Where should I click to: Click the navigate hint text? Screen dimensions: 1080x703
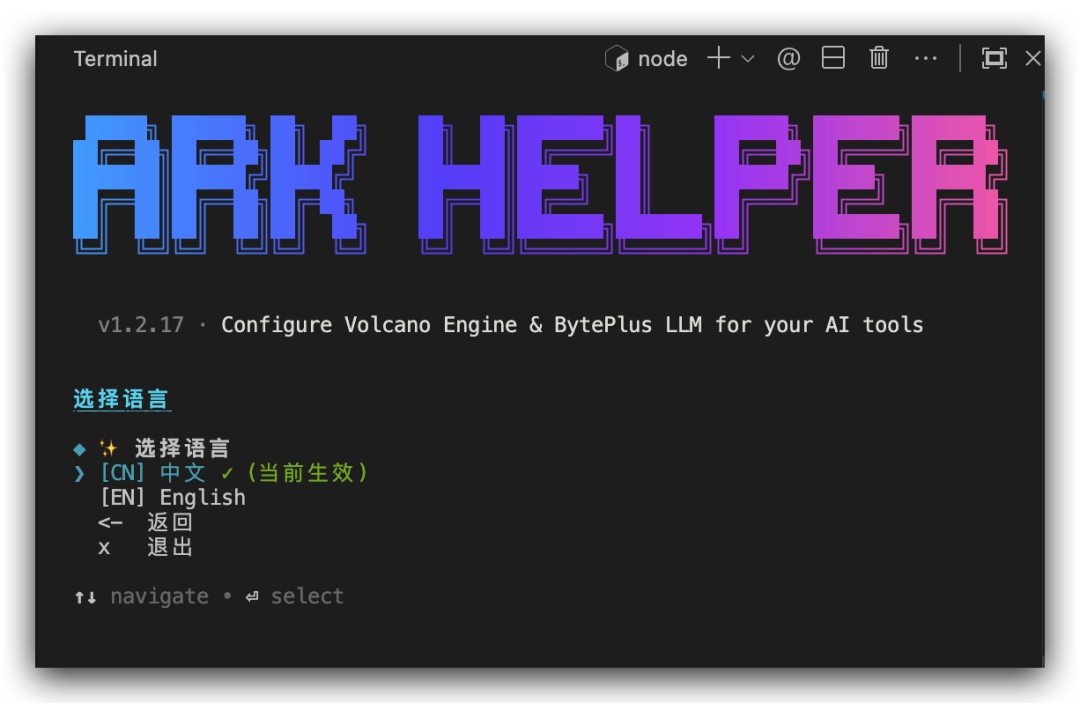click(160, 596)
